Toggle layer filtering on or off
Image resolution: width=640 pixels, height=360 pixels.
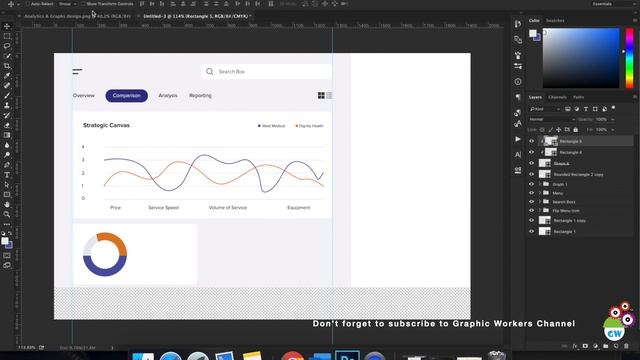coord(613,108)
